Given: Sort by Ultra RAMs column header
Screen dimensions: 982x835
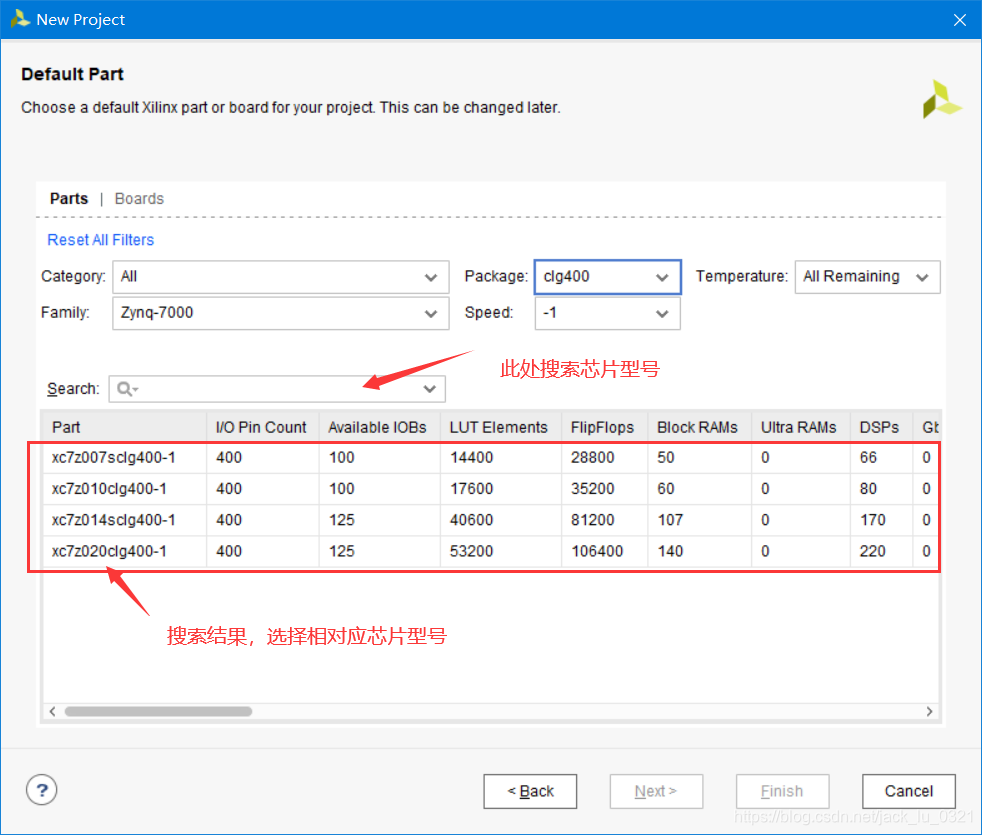Looking at the screenshot, I should pos(800,427).
